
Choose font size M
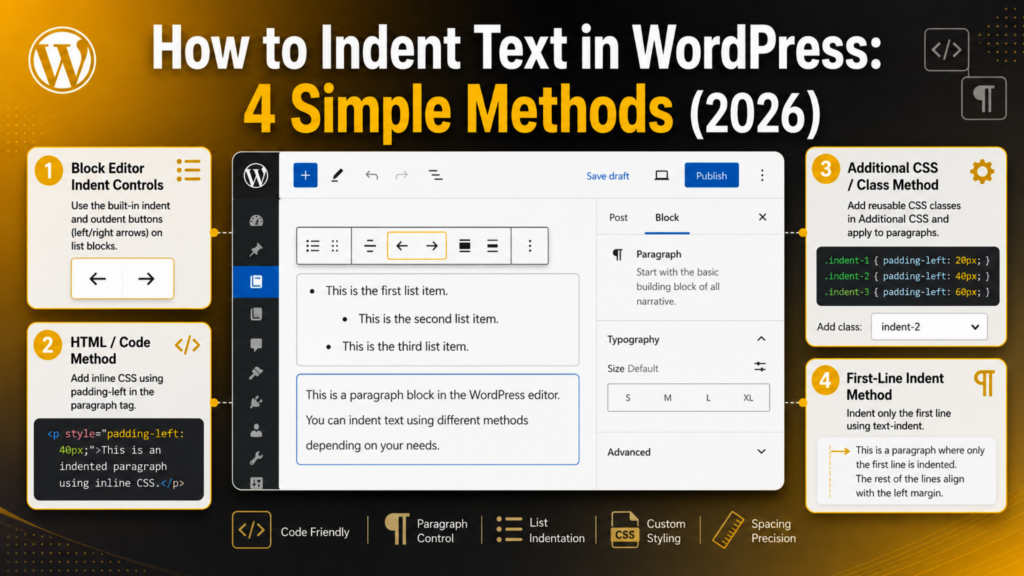click(667, 398)
